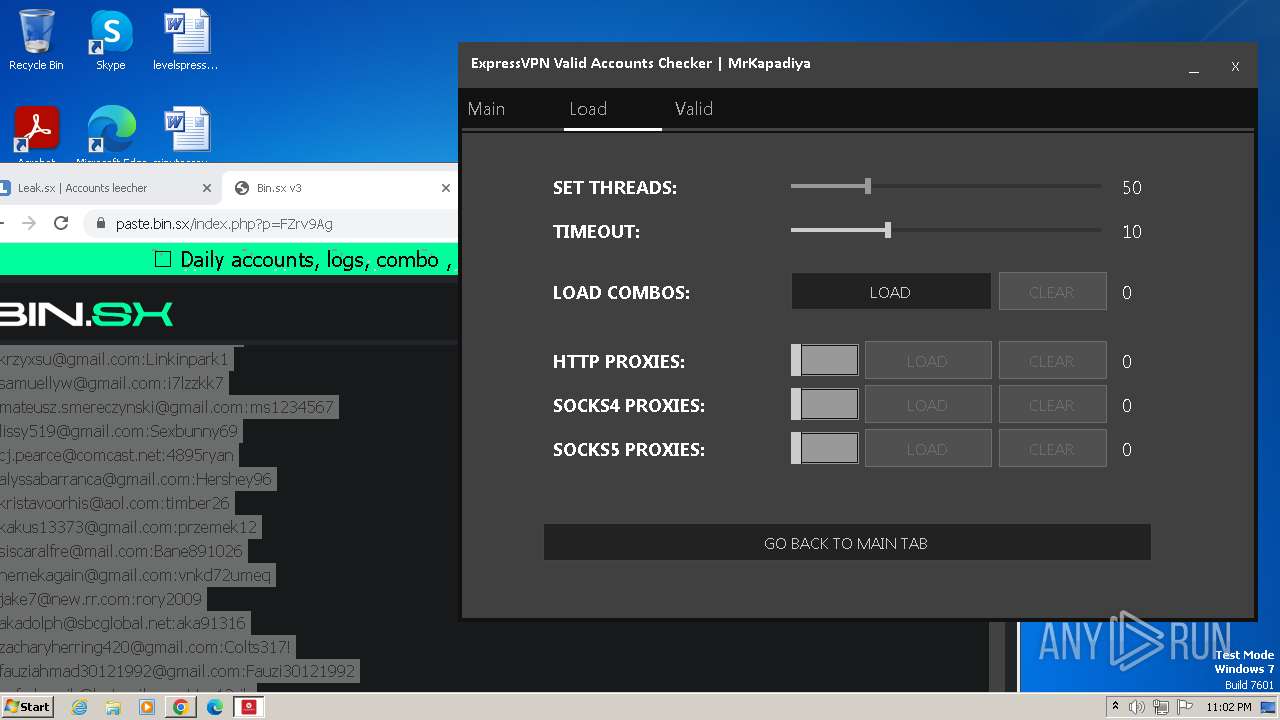
Task: Click the SET THREADS label
Action: point(615,187)
